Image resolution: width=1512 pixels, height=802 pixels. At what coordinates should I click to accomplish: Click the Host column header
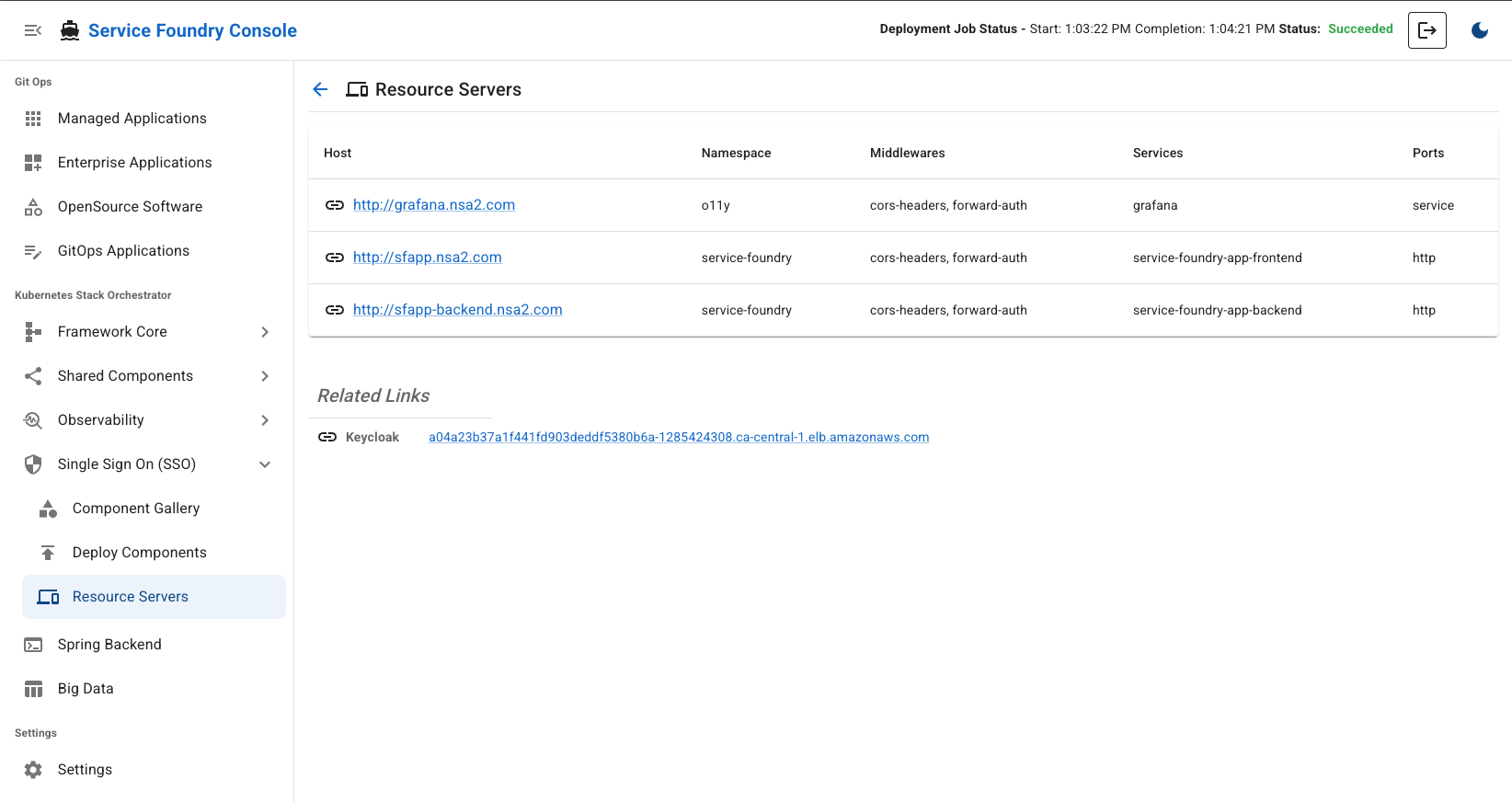coord(338,153)
